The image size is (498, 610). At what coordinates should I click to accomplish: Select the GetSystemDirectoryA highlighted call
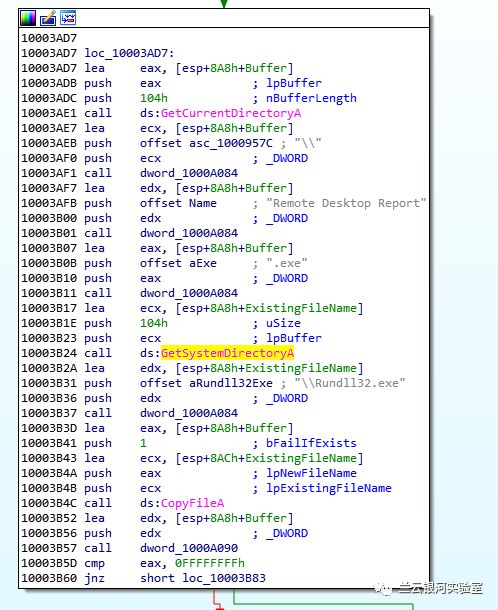coord(227,353)
